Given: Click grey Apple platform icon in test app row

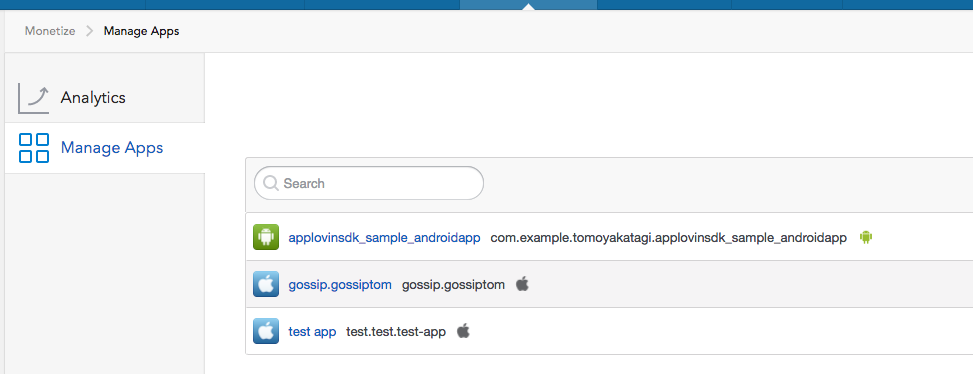Looking at the screenshot, I should [463, 331].
